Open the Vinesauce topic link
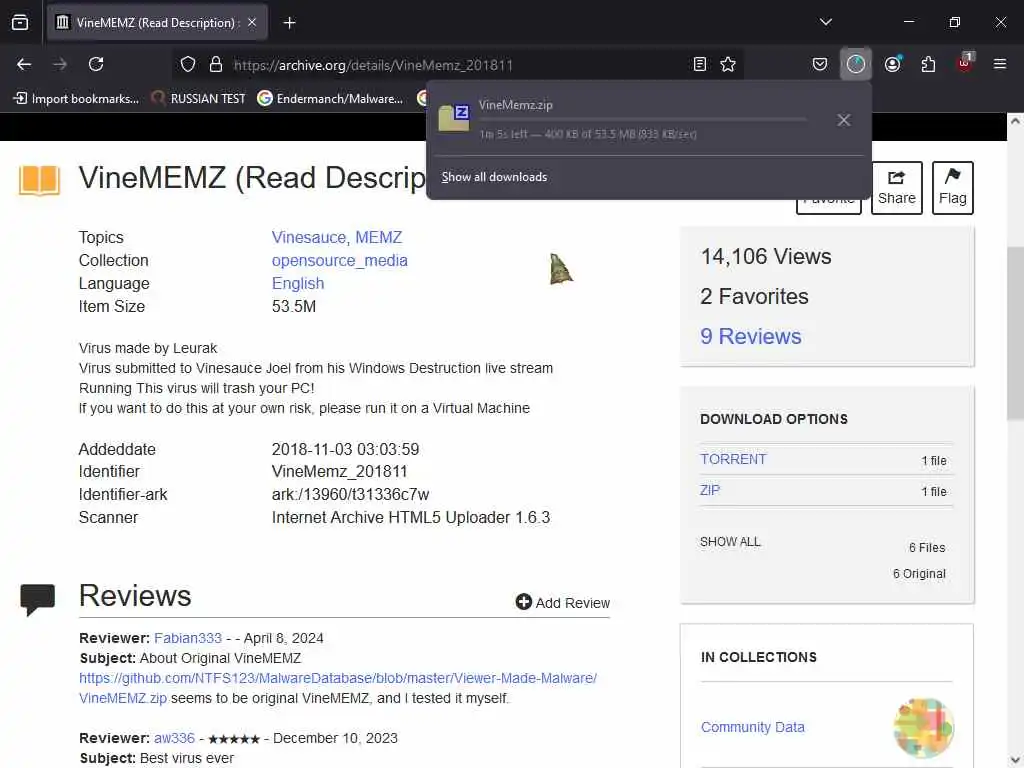Viewport: 1024px width, 768px height. click(309, 237)
